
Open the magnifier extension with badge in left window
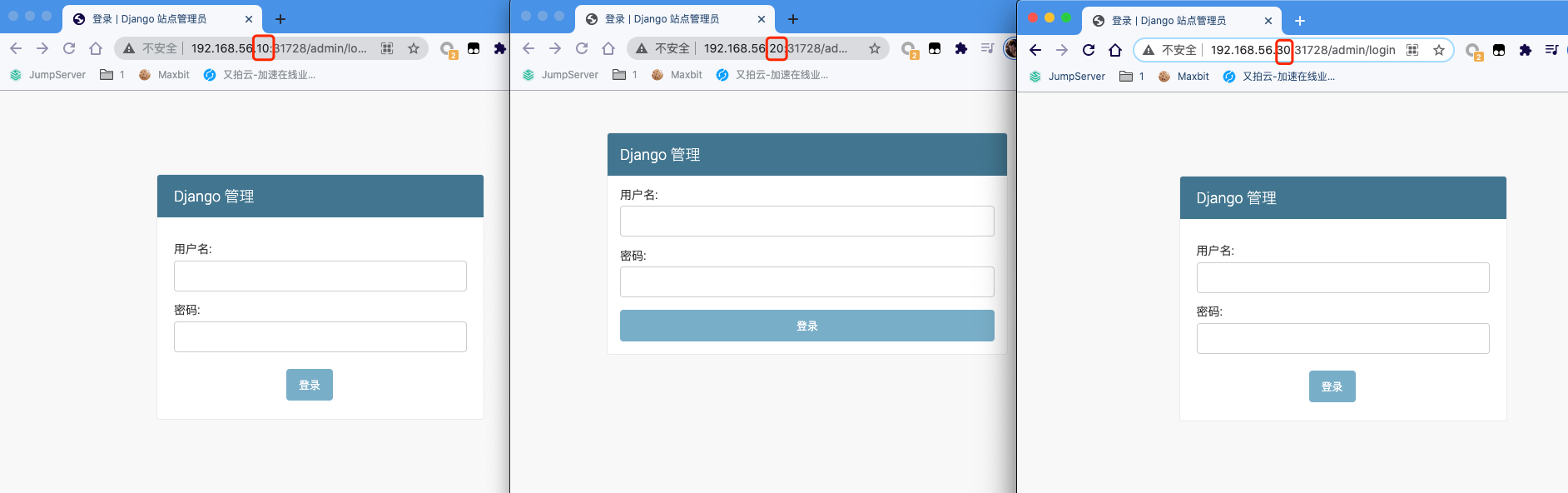pyautogui.click(x=449, y=50)
